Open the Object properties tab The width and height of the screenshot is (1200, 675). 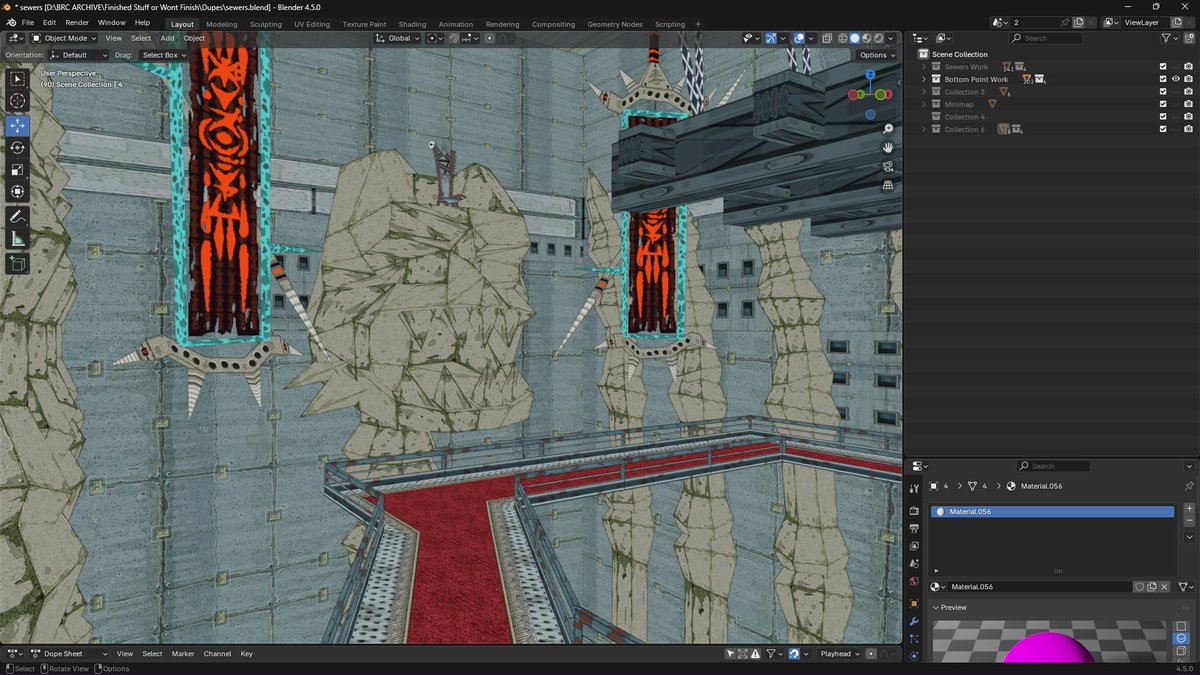coord(914,603)
